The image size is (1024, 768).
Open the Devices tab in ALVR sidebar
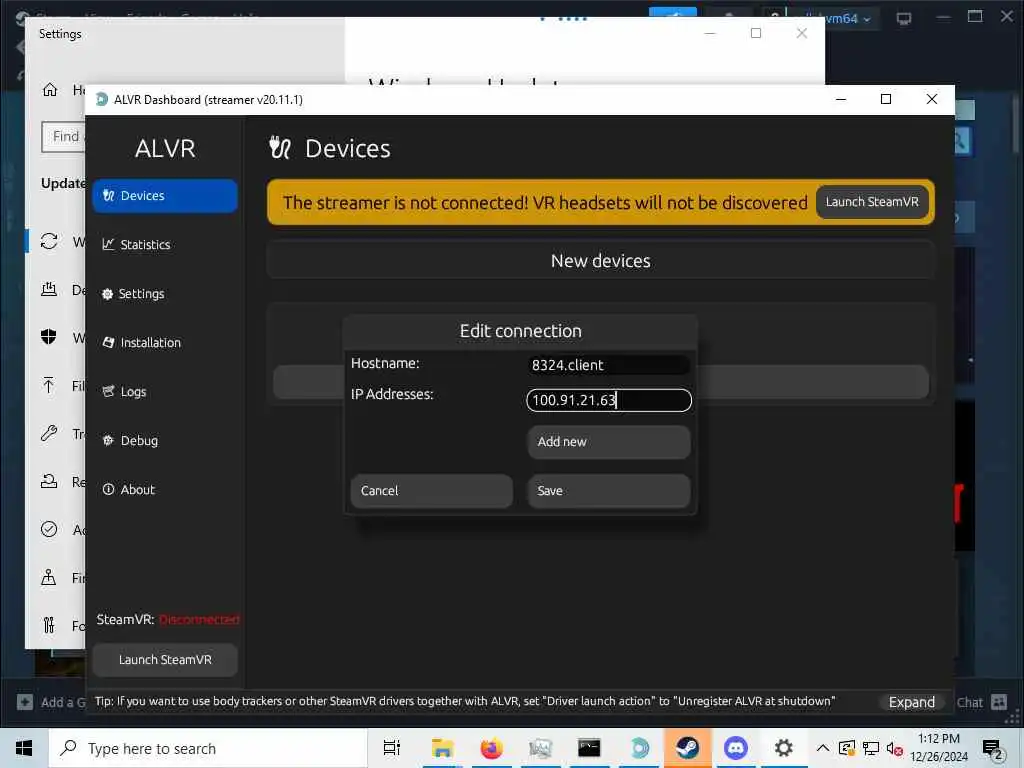pyautogui.click(x=165, y=196)
